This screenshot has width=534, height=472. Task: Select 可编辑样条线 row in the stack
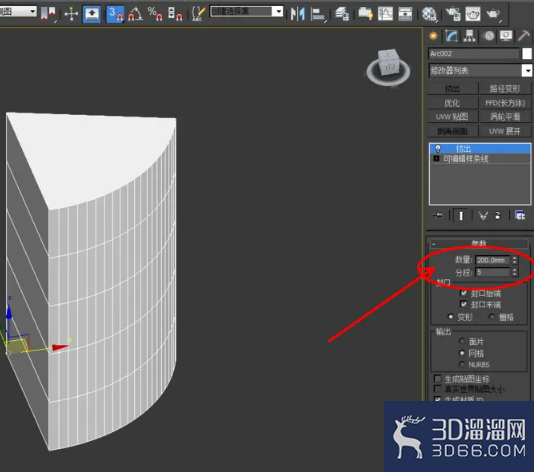coord(480,159)
